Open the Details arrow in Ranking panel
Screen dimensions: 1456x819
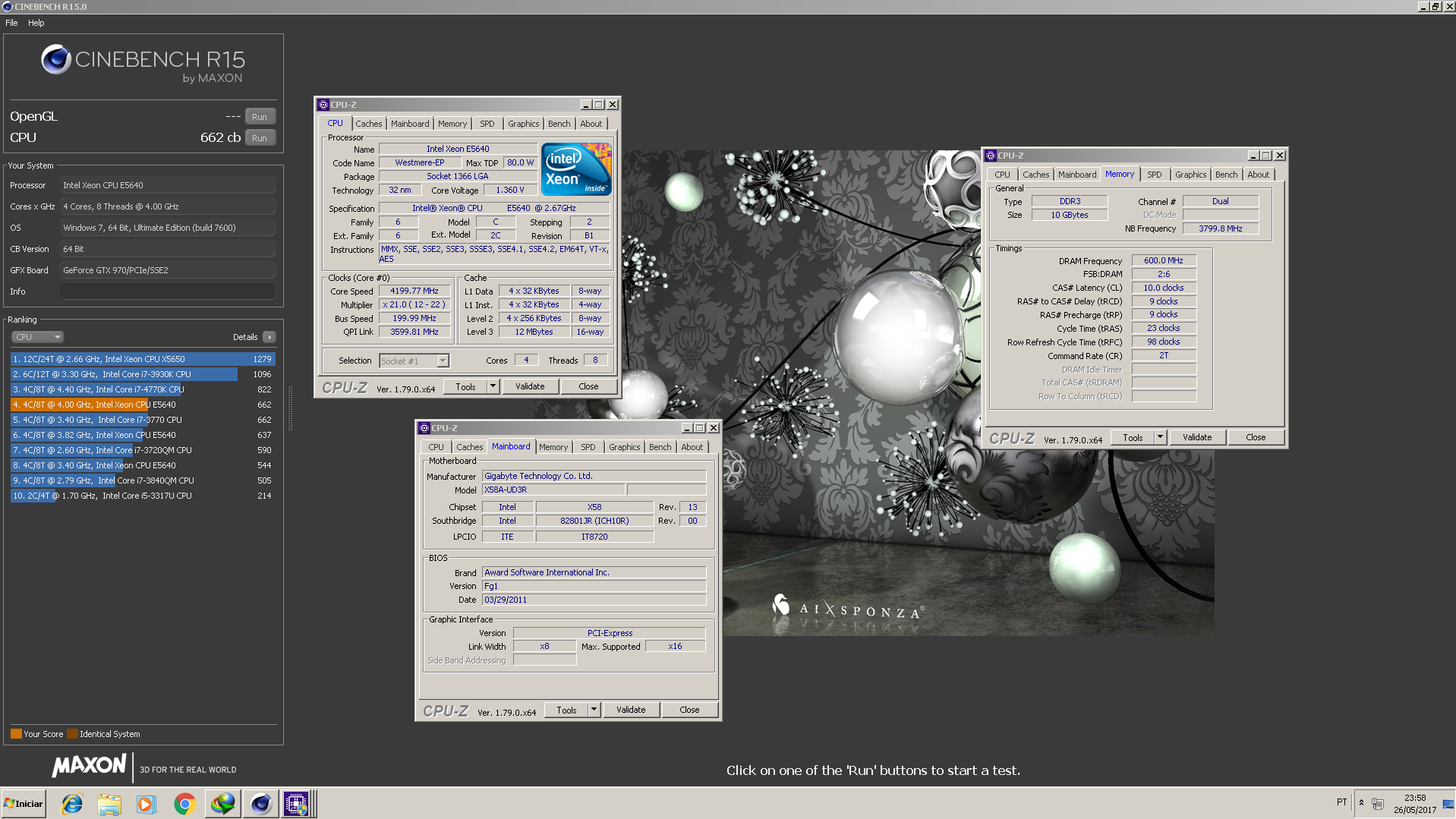coord(269,337)
